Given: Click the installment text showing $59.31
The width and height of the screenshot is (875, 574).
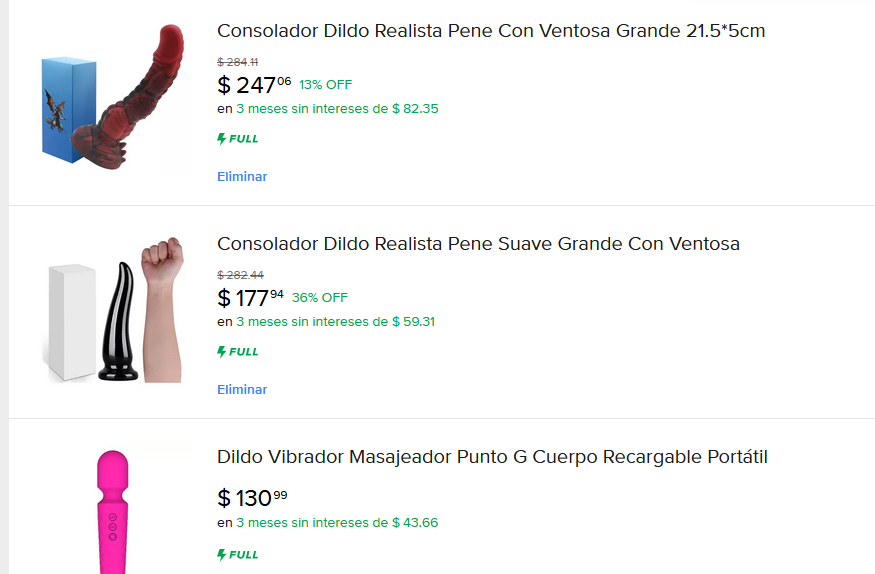Looking at the screenshot, I should coord(326,322).
